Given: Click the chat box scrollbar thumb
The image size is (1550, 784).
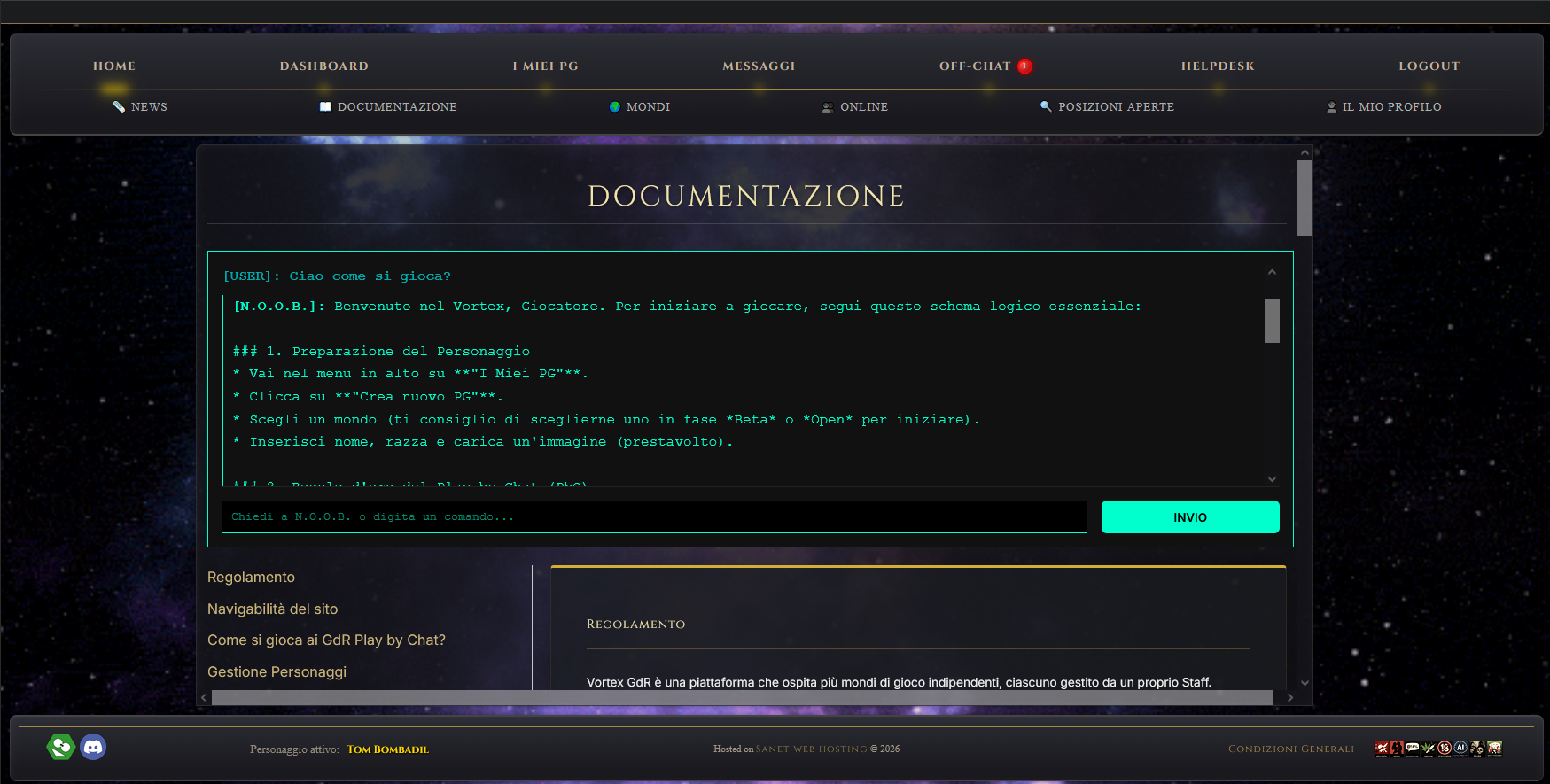Looking at the screenshot, I should (x=1272, y=320).
